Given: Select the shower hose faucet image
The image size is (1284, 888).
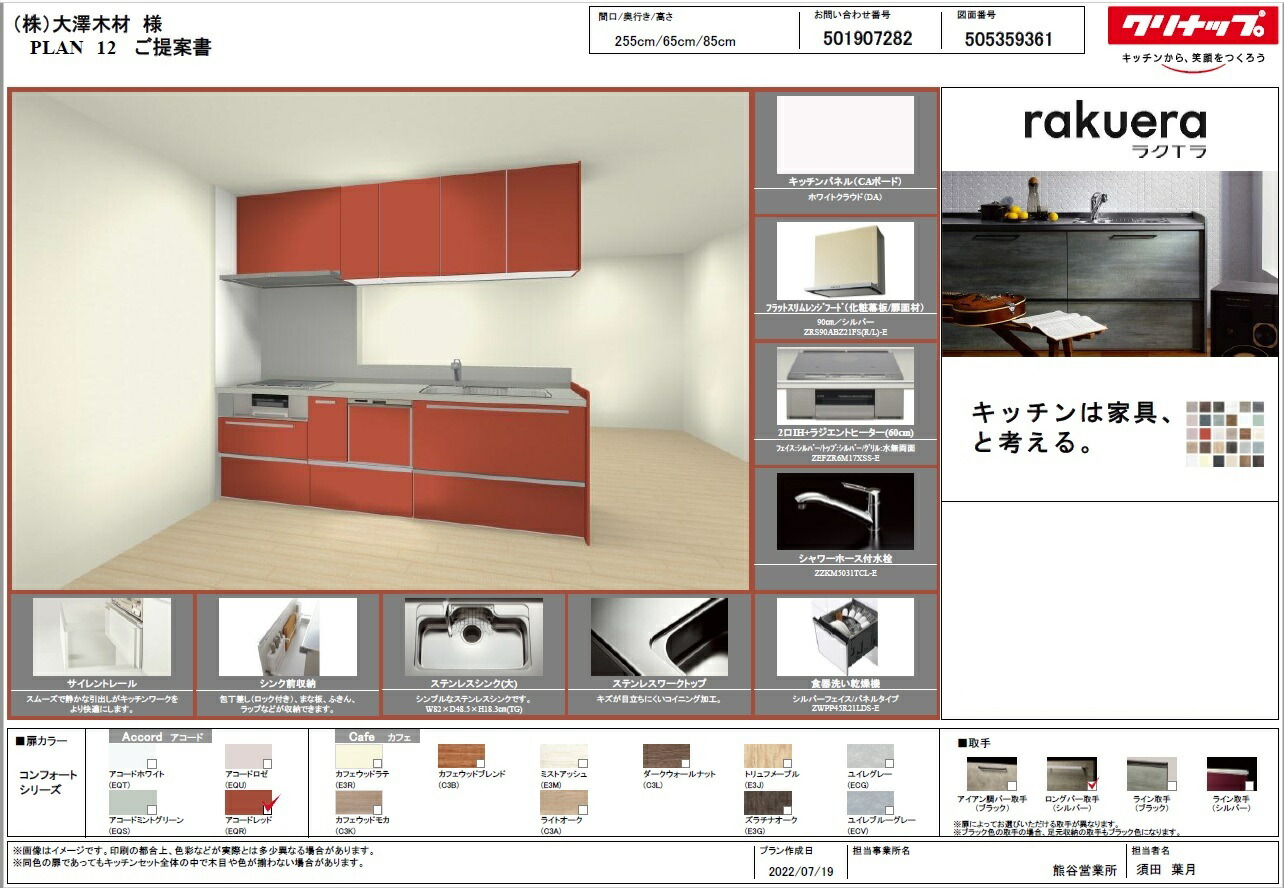Looking at the screenshot, I should tap(845, 511).
